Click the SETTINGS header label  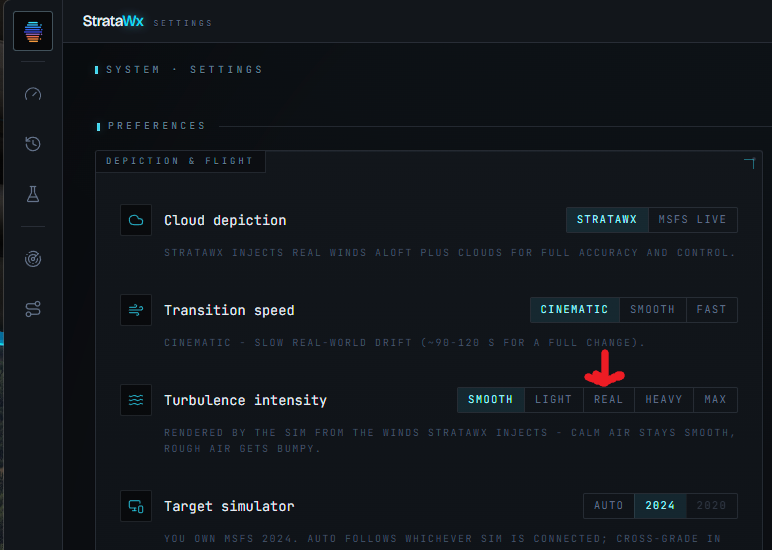pyautogui.click(x=183, y=23)
